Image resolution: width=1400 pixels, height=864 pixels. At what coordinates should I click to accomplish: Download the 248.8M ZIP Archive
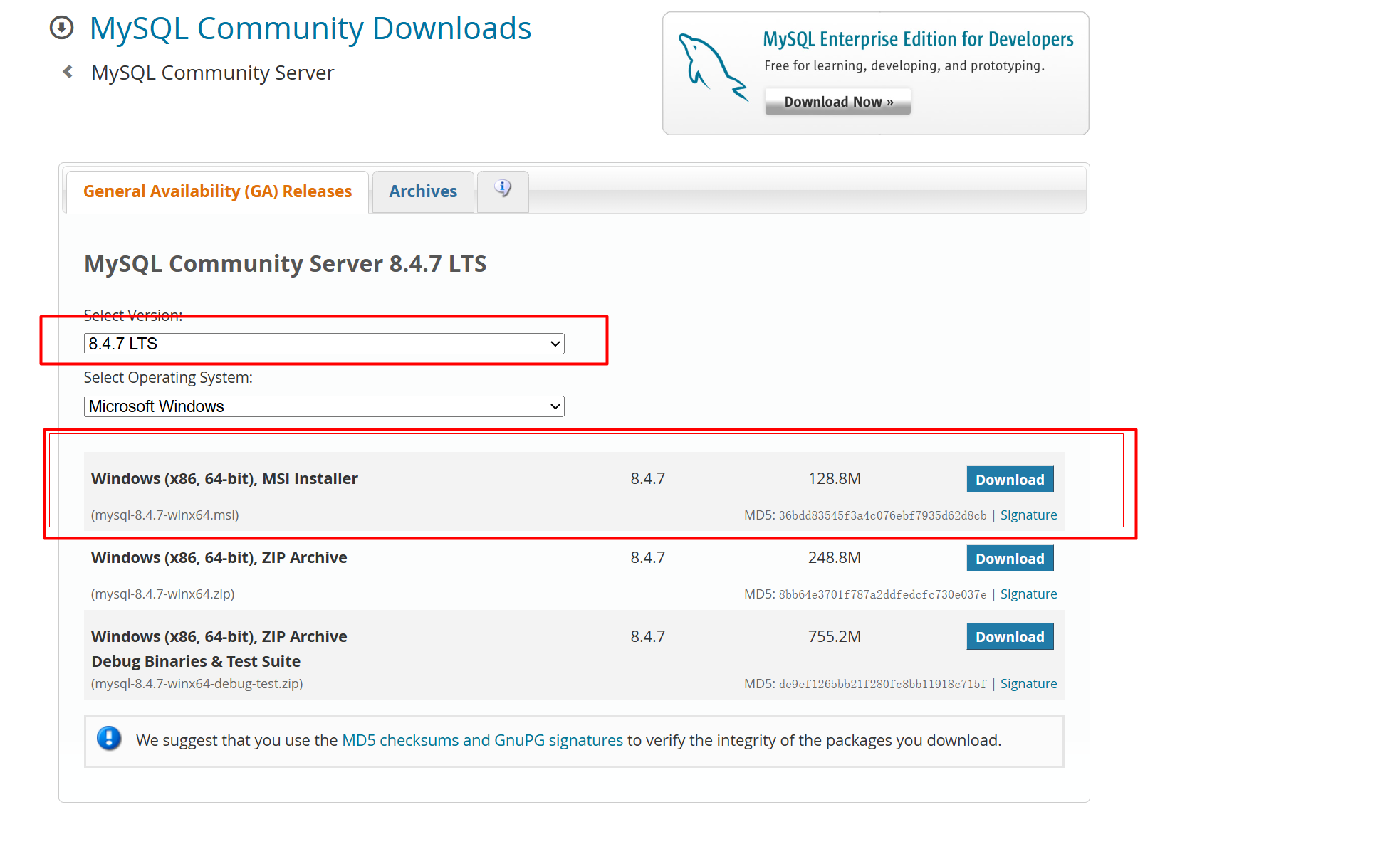point(1009,559)
